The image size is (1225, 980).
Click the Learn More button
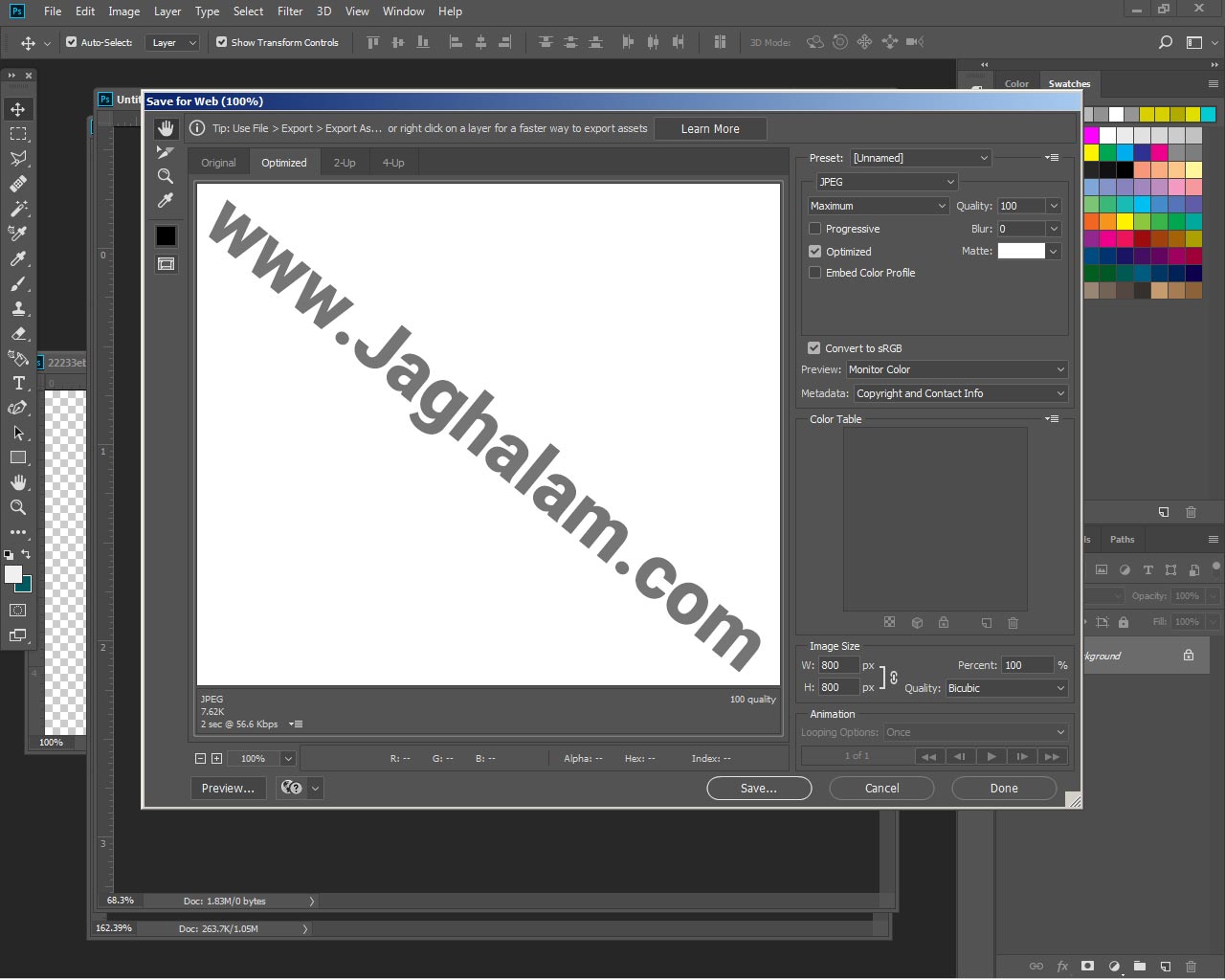(710, 129)
